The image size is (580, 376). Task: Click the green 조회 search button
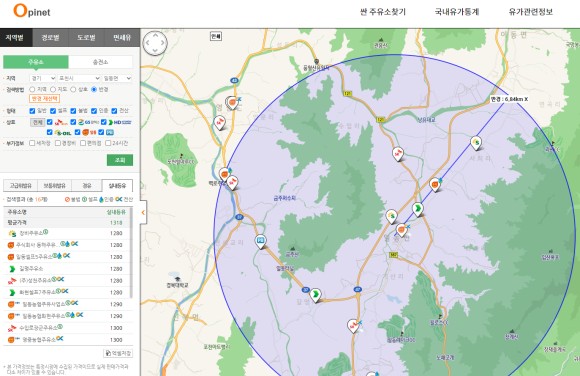(120, 160)
